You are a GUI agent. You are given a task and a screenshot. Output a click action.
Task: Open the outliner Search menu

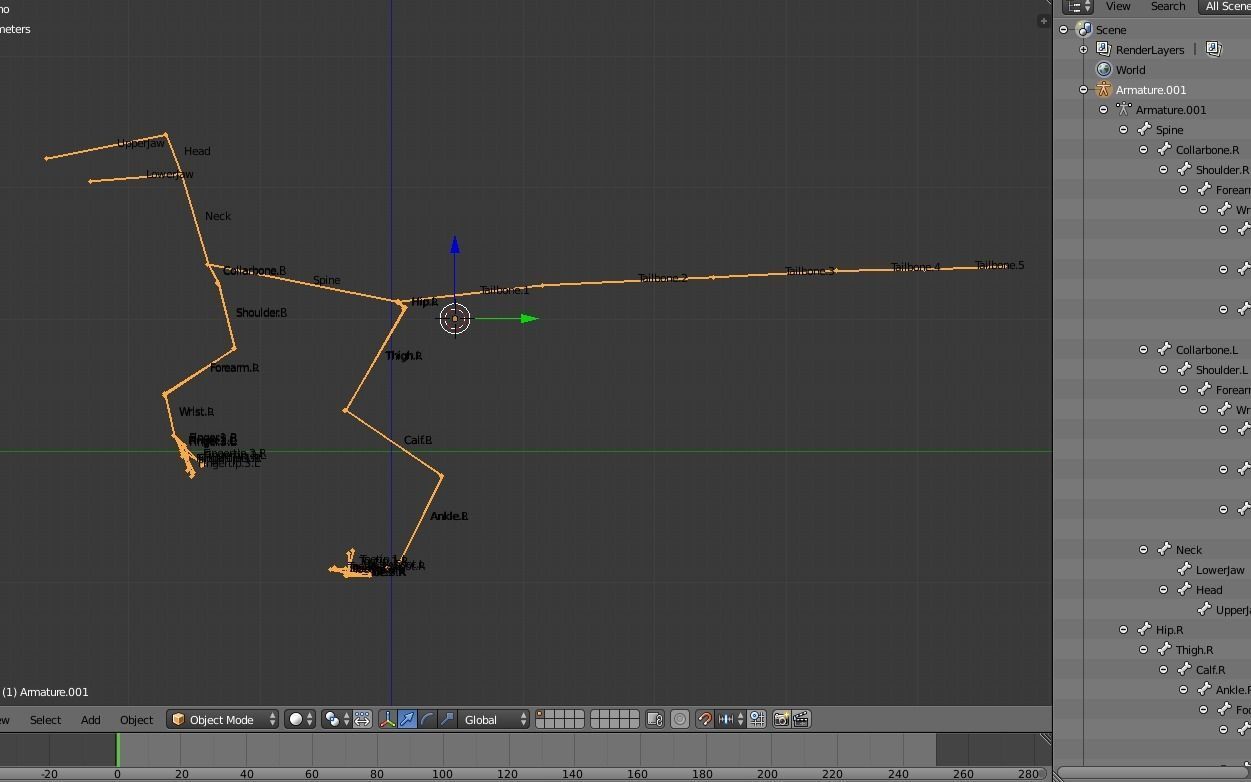(1168, 6)
